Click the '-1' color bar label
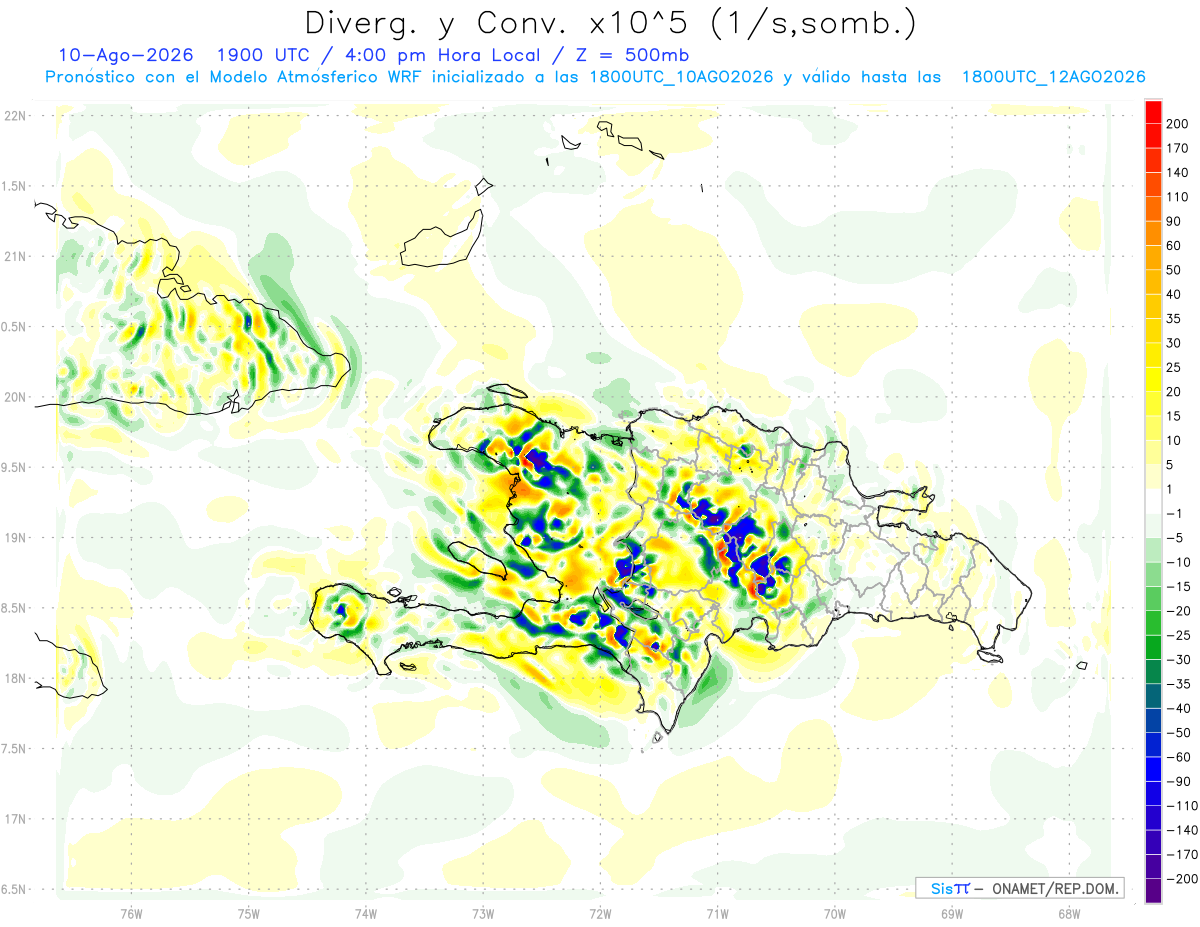1200x927 pixels. 1174,514
